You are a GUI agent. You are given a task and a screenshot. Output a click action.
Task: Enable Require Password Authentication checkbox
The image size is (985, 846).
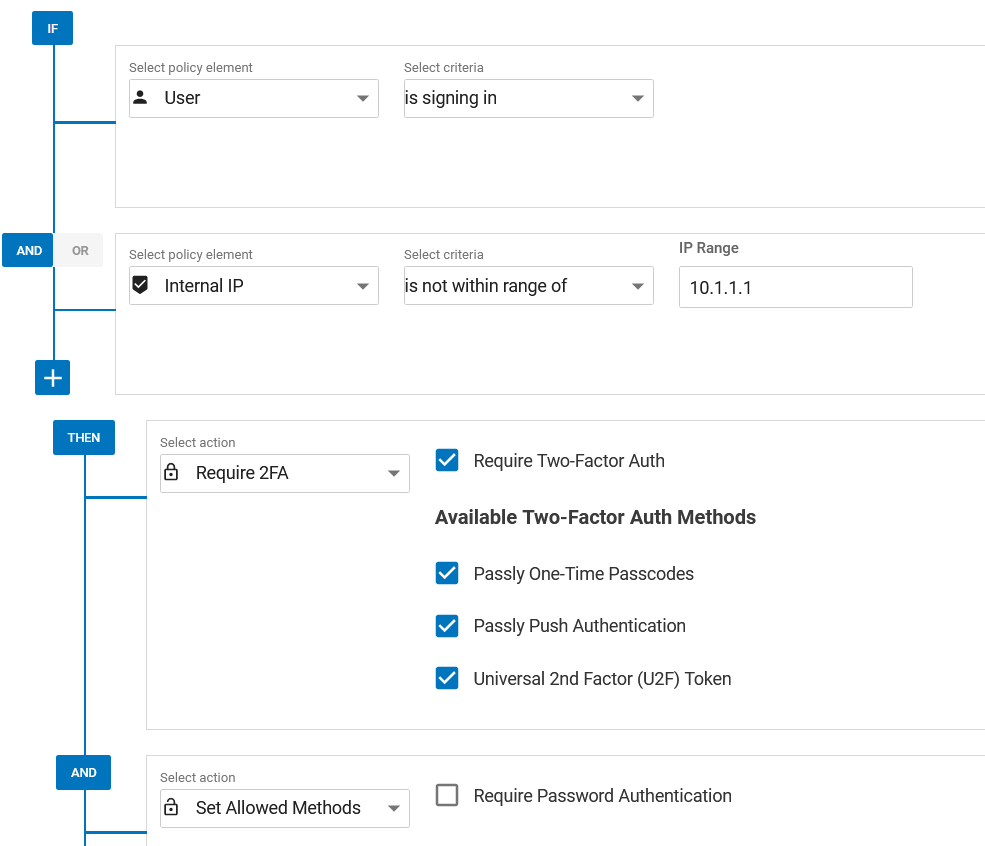coord(447,796)
